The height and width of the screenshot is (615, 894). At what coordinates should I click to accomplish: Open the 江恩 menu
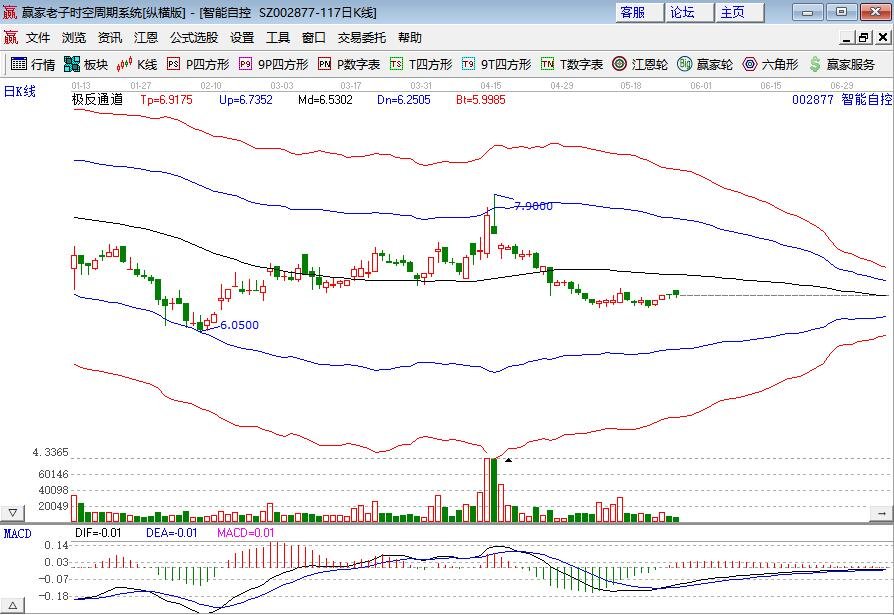(145, 38)
